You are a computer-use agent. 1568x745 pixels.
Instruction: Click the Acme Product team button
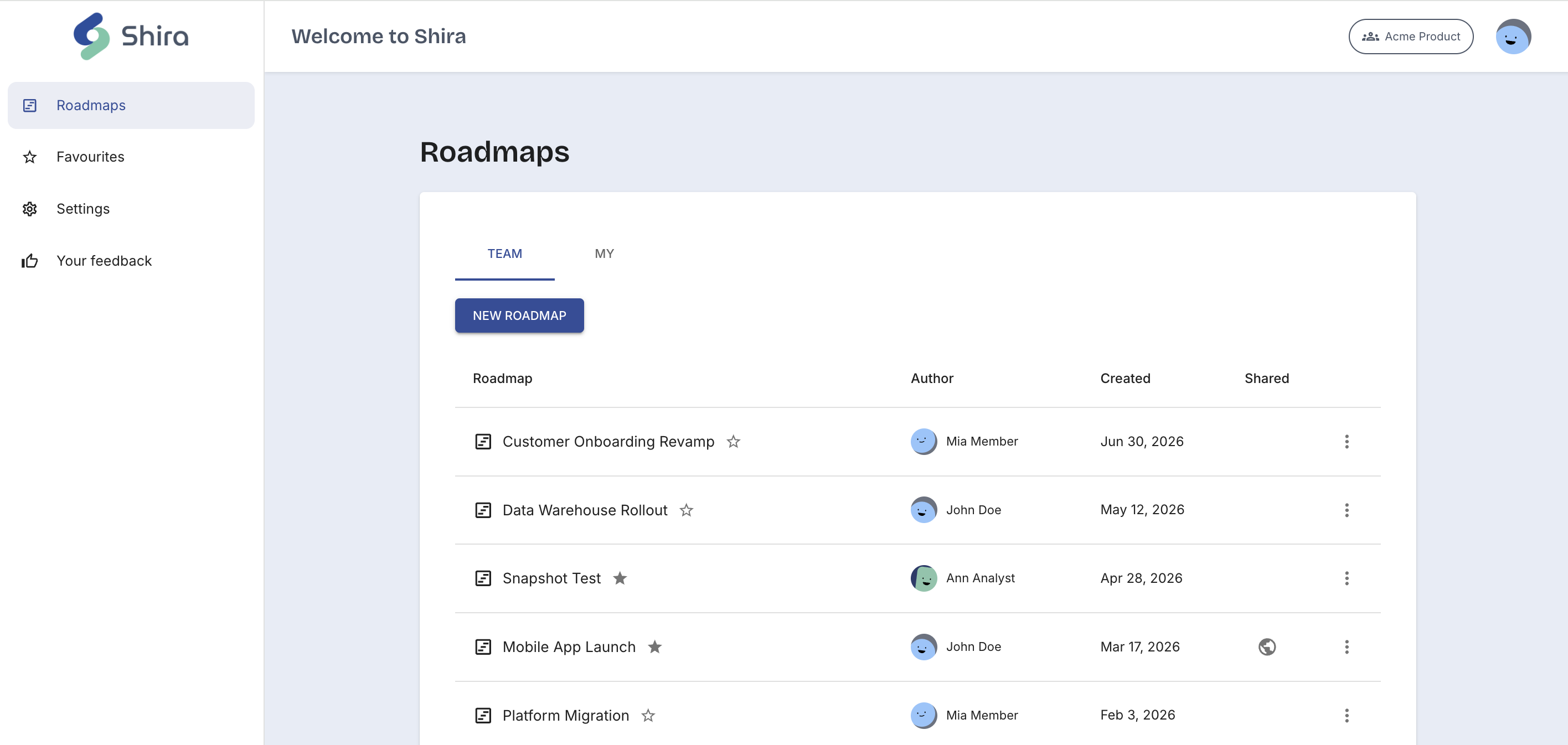[x=1410, y=37]
